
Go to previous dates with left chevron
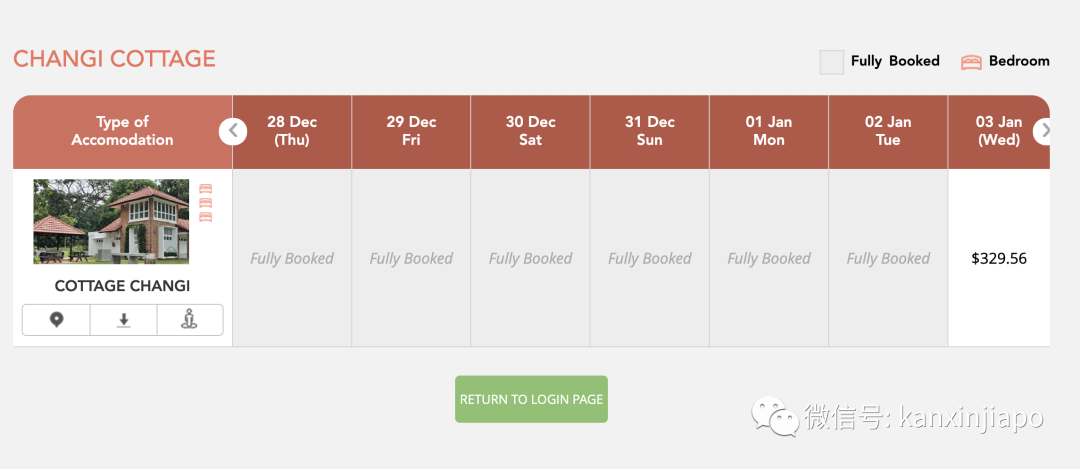(233, 131)
